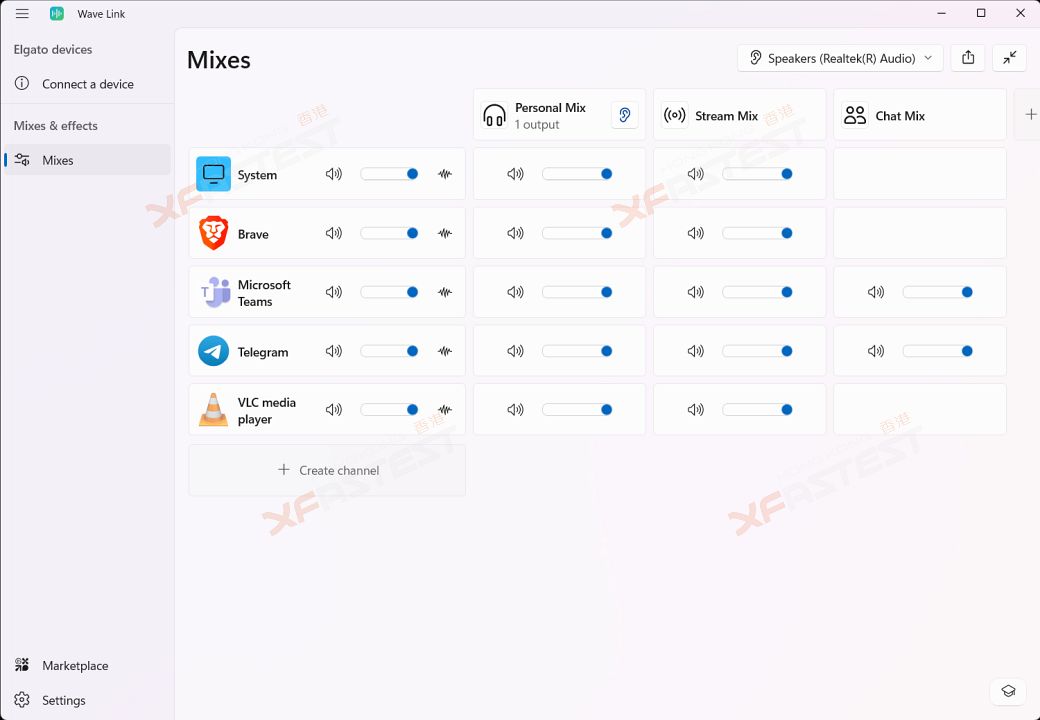This screenshot has height=720, width=1040.
Task: Add a new mix with plus icon
Action: pyautogui.click(x=1030, y=115)
